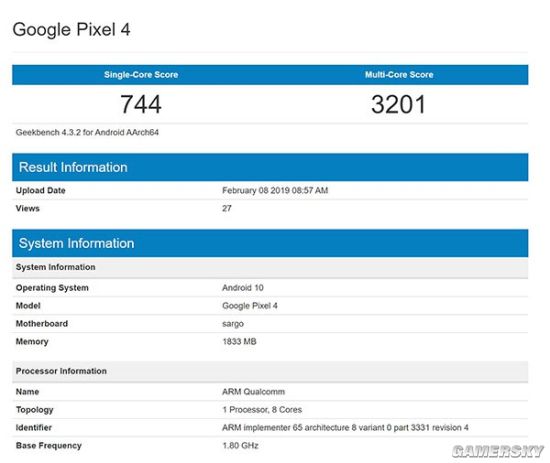Click the 1833 MB memory value

[239, 342]
